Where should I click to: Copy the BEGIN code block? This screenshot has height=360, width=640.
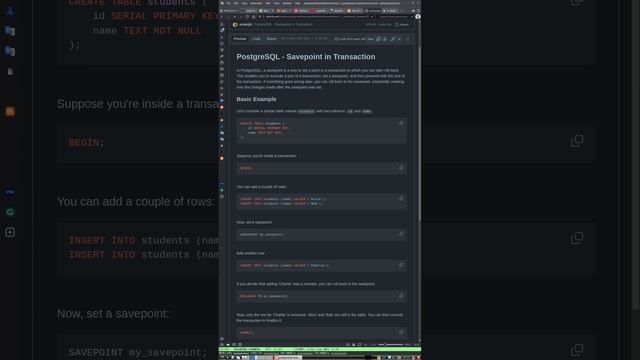coord(401,168)
